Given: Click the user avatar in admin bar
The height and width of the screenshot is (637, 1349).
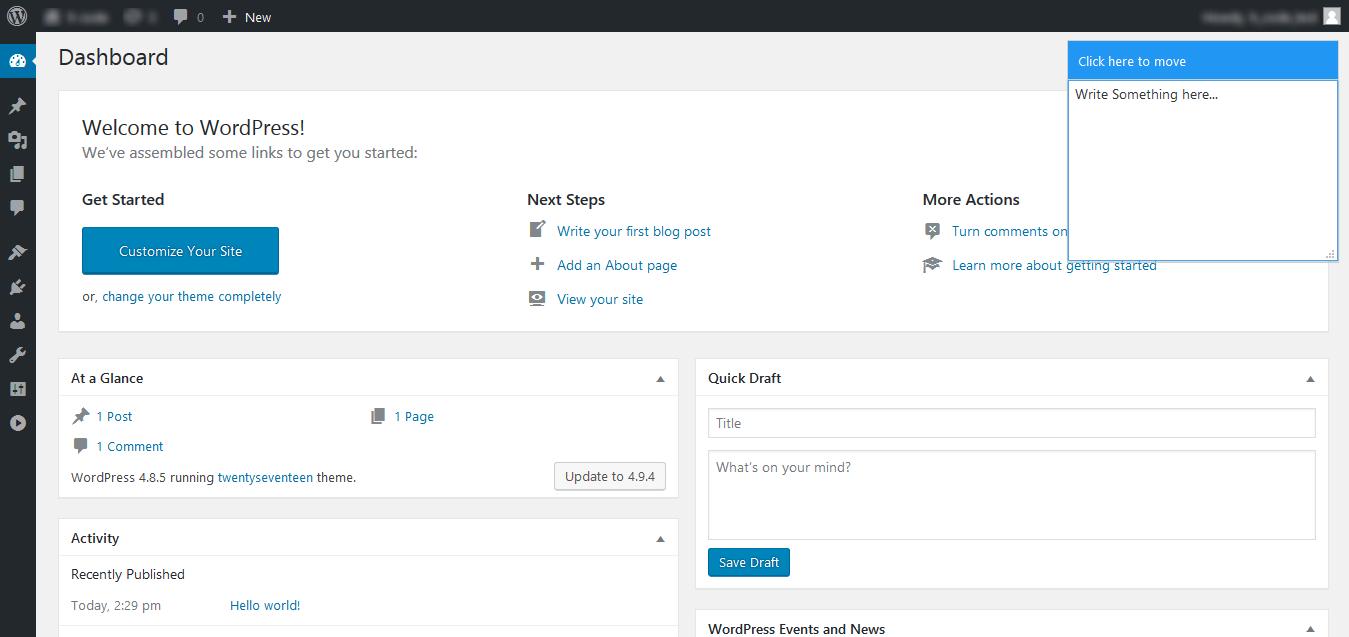Looking at the screenshot, I should click(1331, 16).
